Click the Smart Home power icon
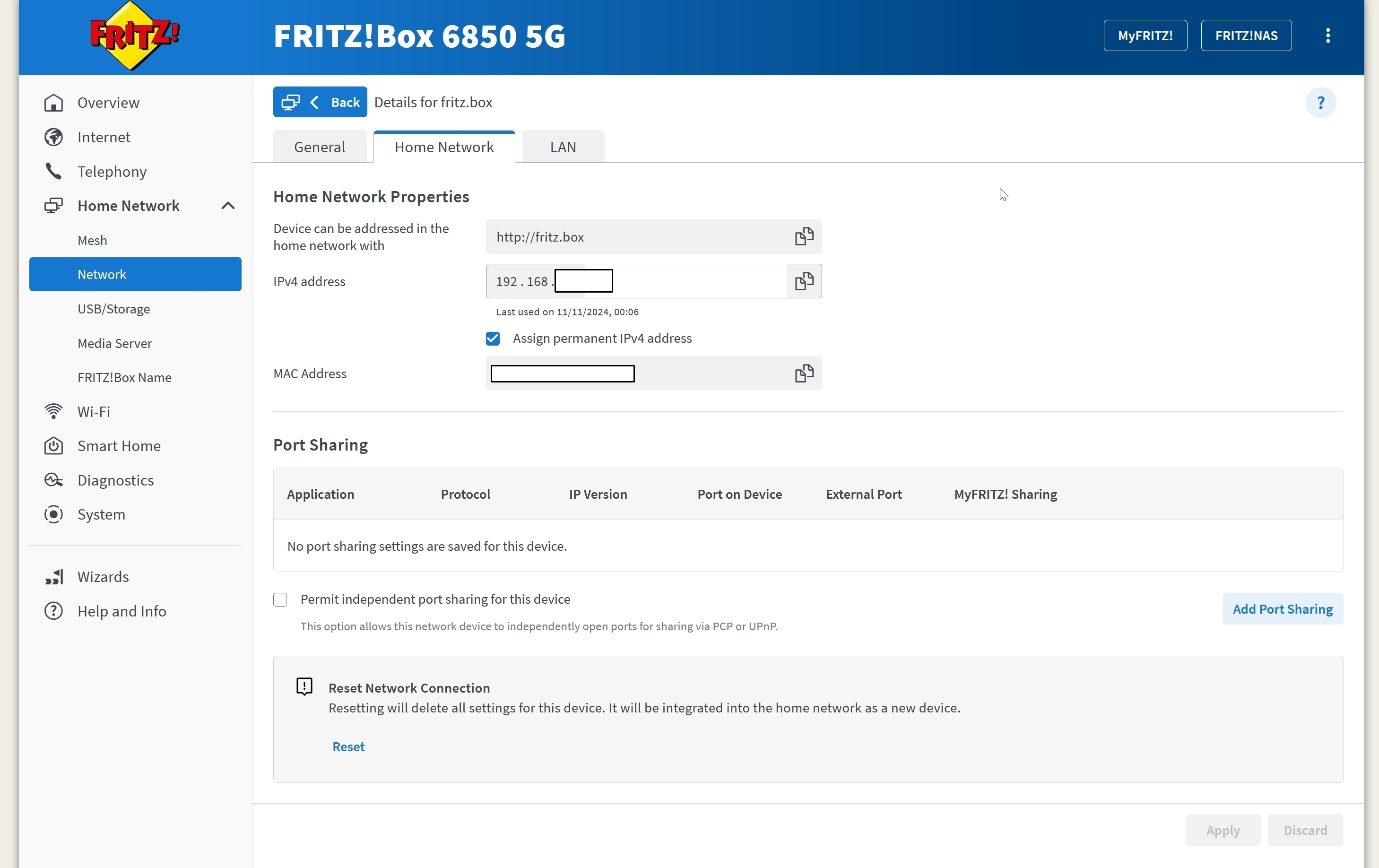The image size is (1379, 868). tap(53, 445)
